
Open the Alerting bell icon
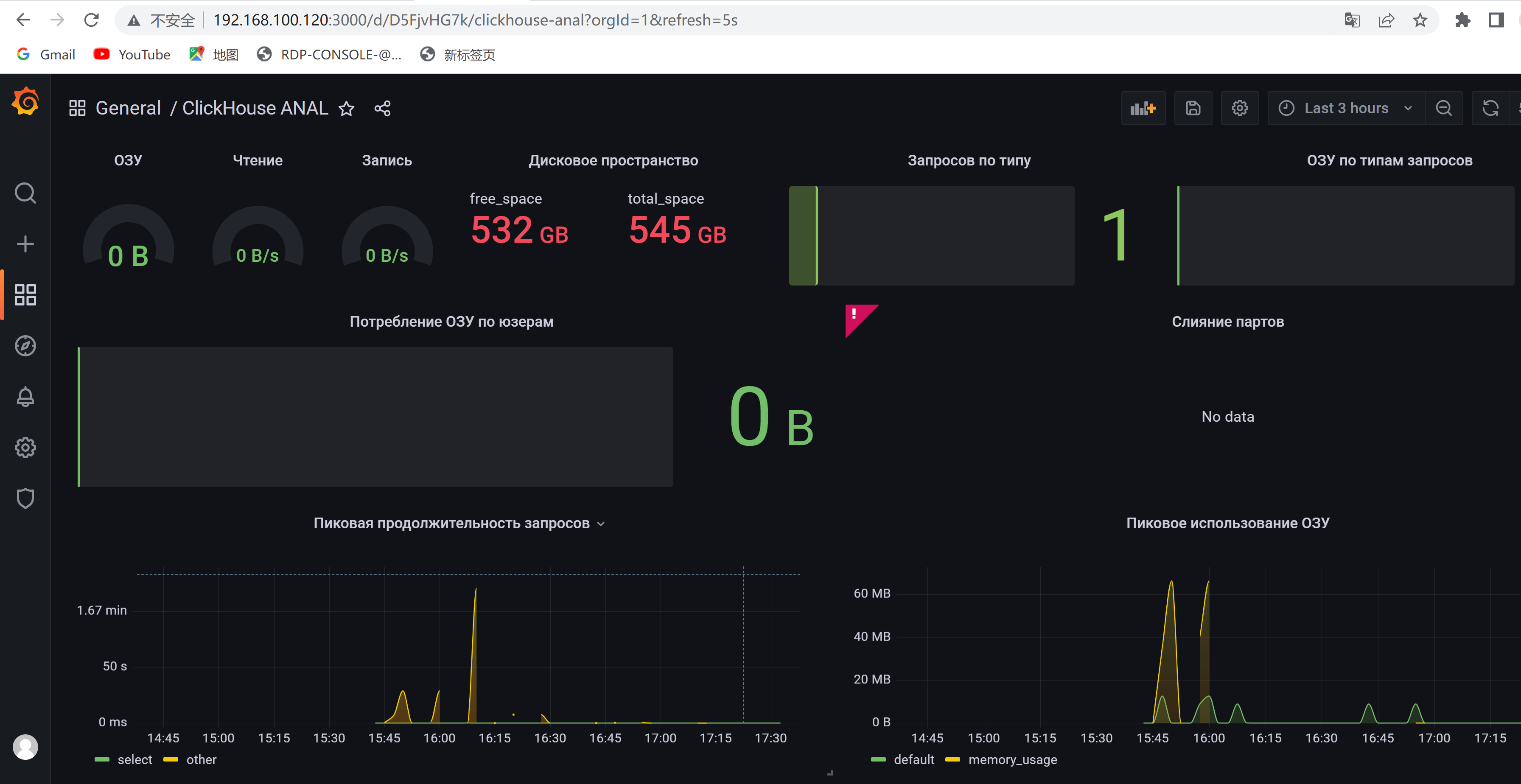pos(25,397)
